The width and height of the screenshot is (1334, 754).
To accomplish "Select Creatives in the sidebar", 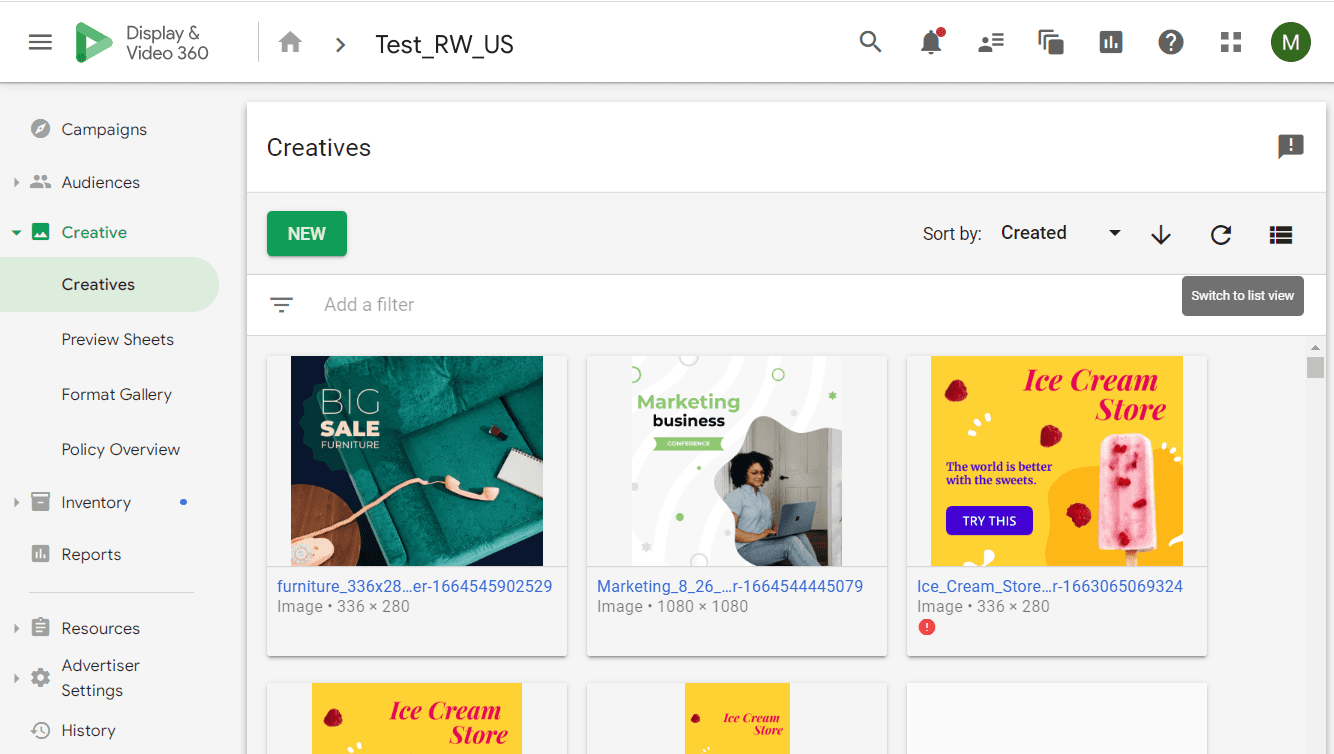I will click(x=98, y=284).
